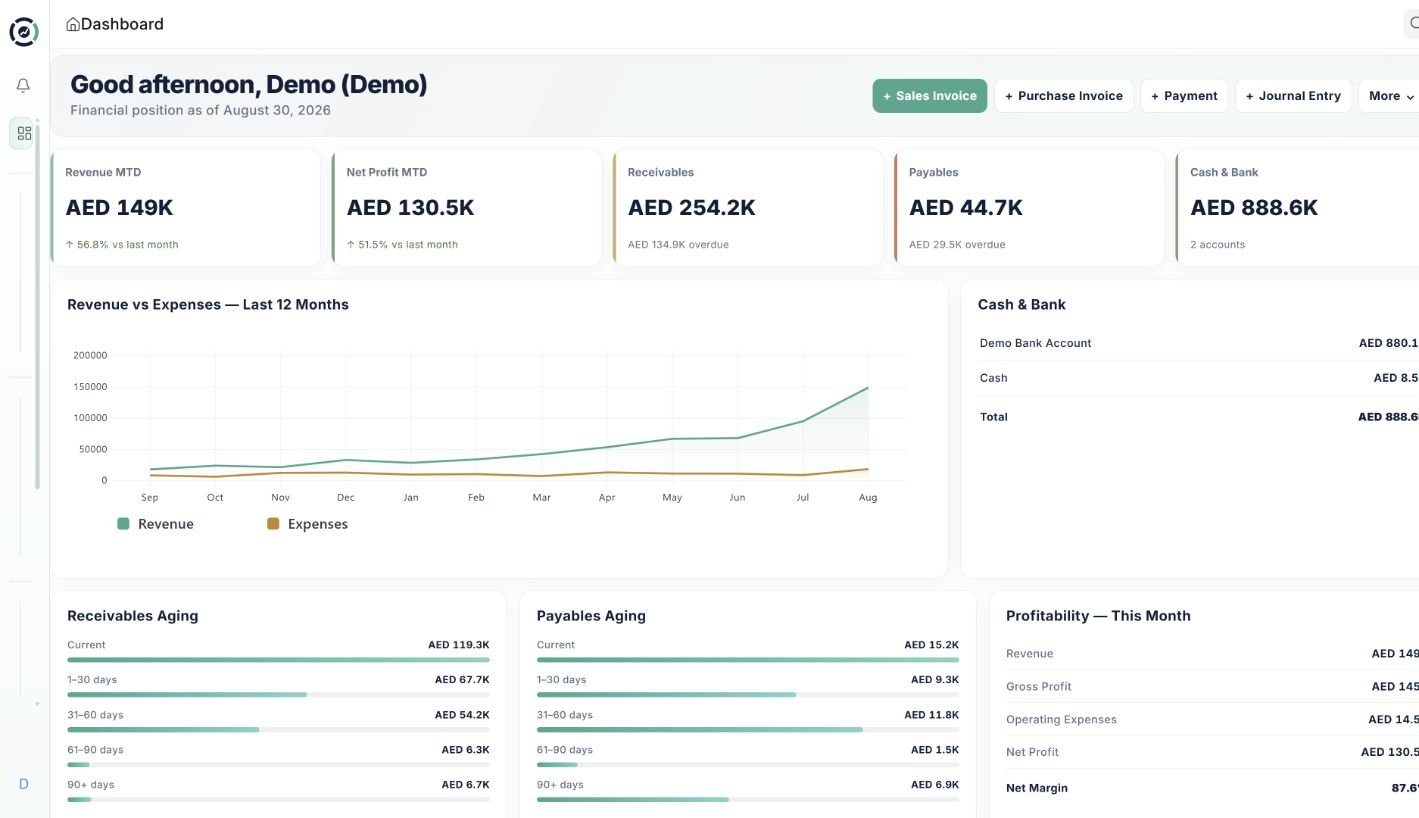Click 'AED 67.7K' in Receivables Aging

point(462,680)
